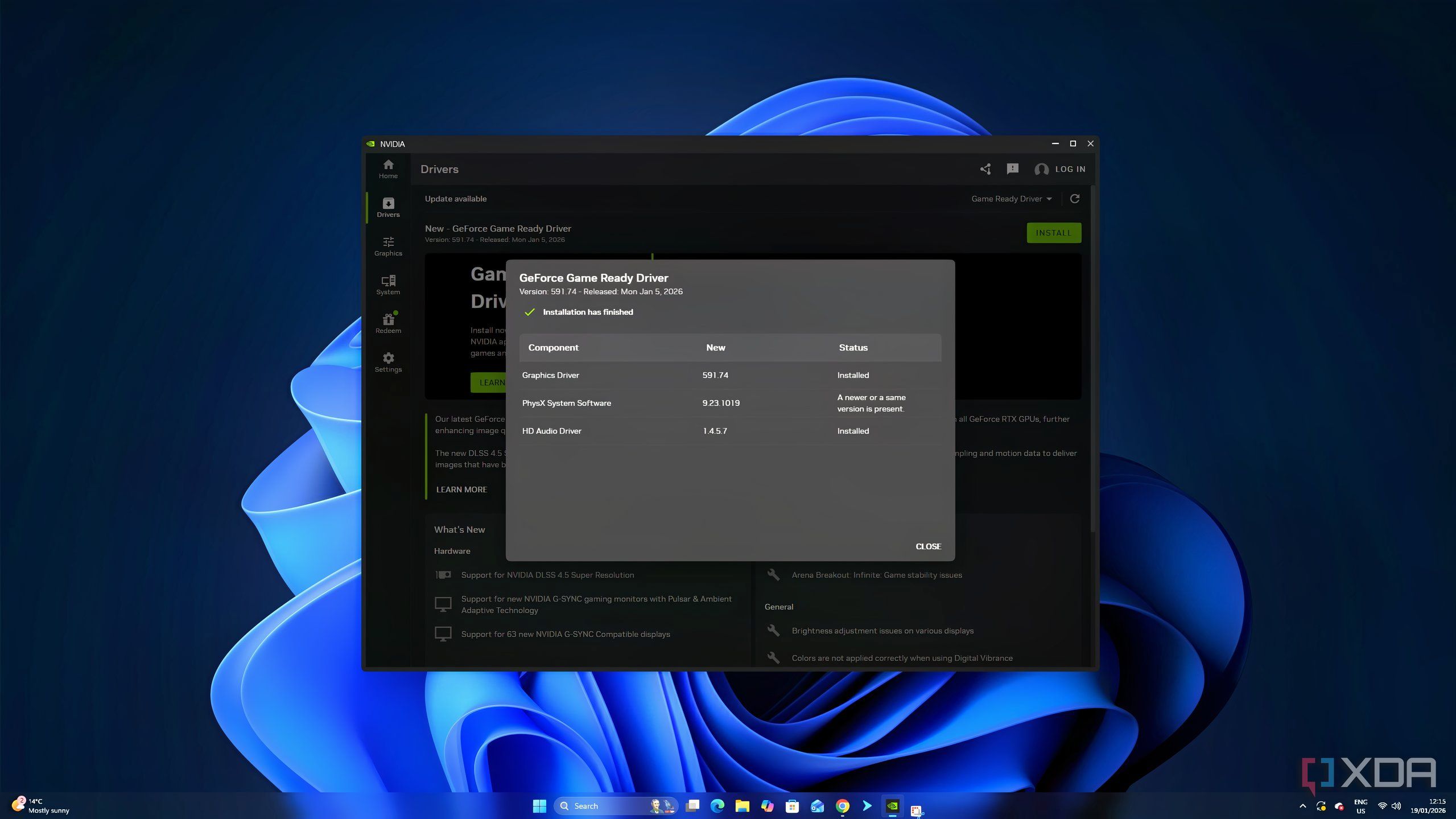Open Outlook from the taskbar
This screenshot has height=819, width=1456.
point(817,806)
